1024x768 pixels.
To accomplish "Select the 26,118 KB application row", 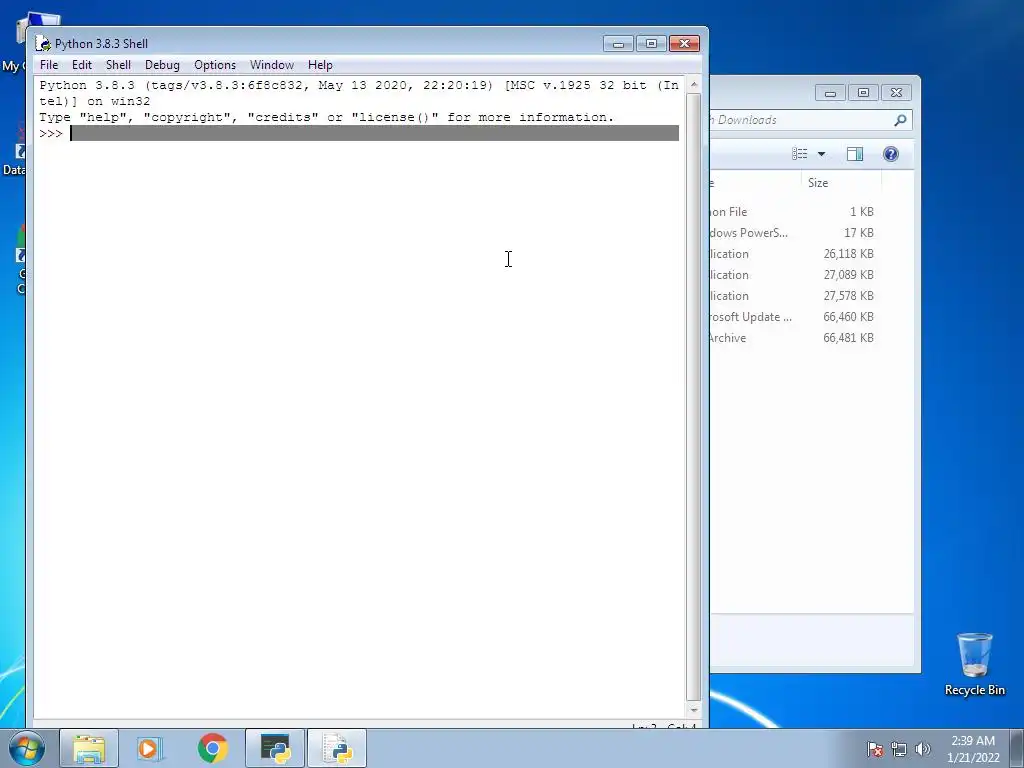I will [793, 253].
